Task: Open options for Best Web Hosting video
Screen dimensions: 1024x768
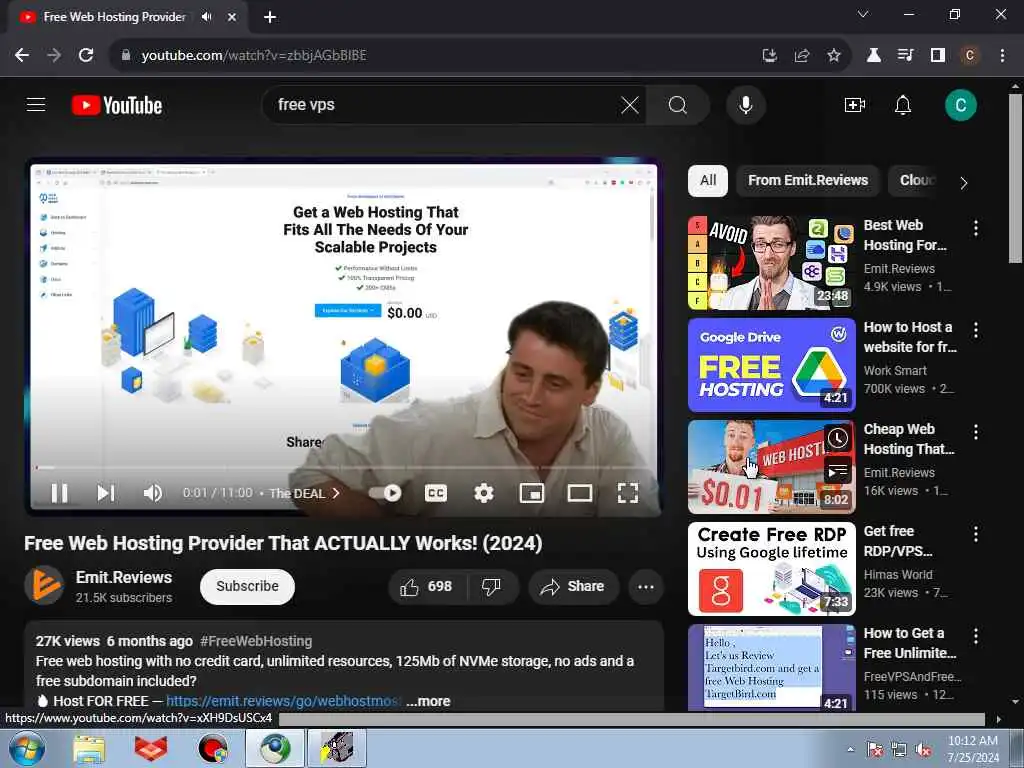Action: point(976,228)
